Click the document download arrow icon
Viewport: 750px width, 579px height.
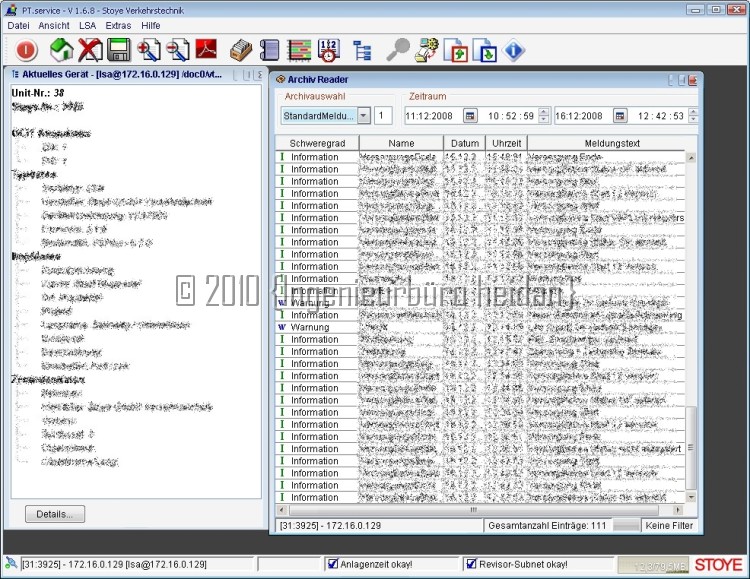(x=485, y=50)
